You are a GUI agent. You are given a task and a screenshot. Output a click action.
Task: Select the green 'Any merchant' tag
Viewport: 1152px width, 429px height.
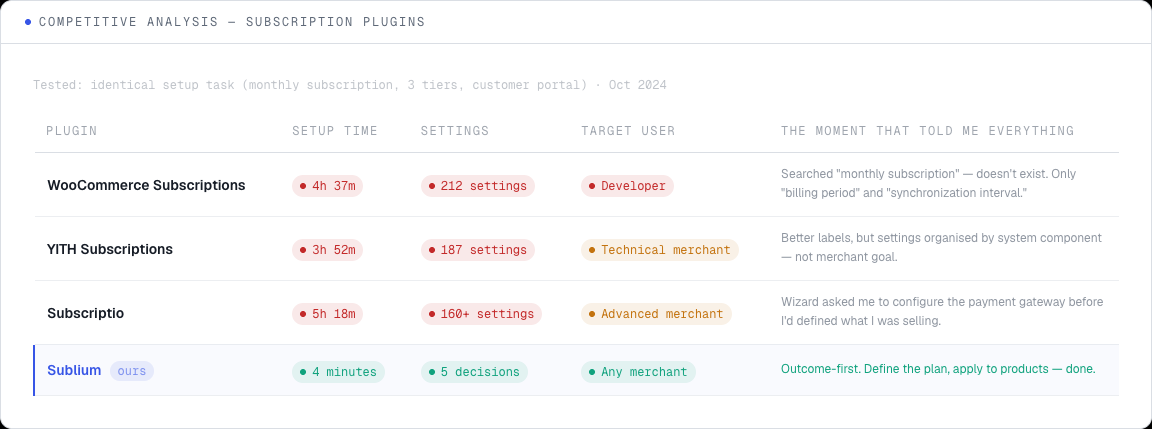(x=638, y=372)
